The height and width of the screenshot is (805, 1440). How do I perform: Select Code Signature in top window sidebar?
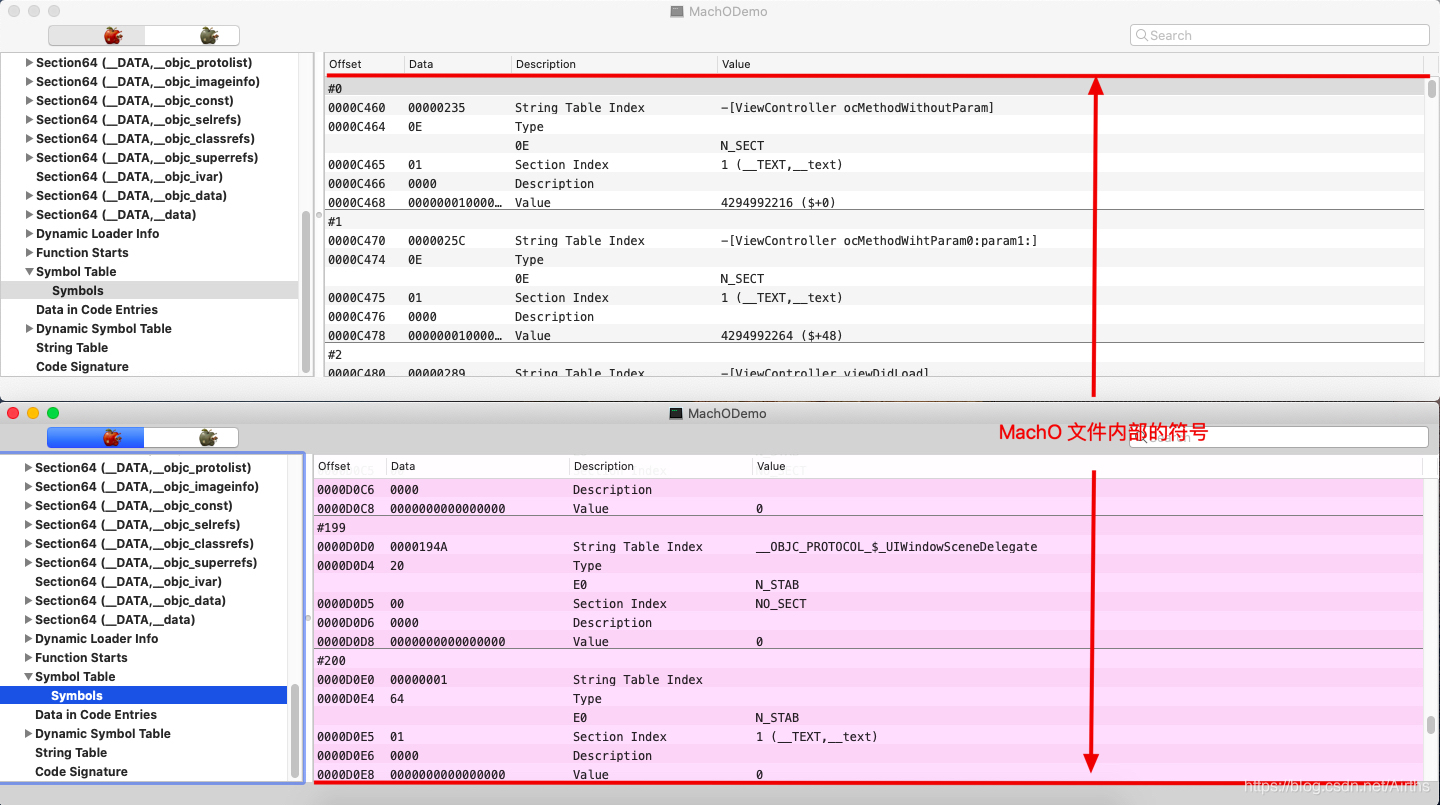[82, 367]
